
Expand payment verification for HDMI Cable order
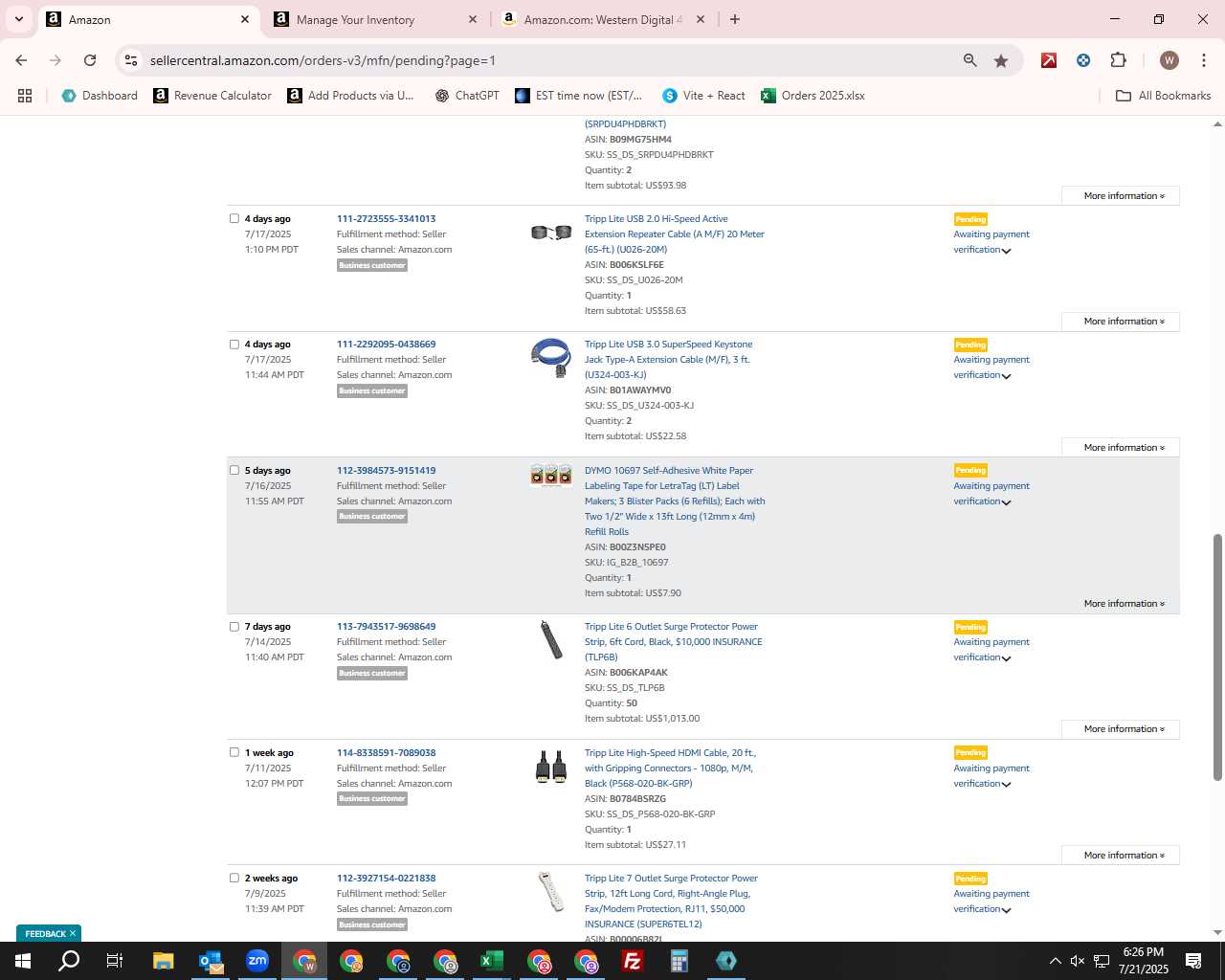point(1006,785)
